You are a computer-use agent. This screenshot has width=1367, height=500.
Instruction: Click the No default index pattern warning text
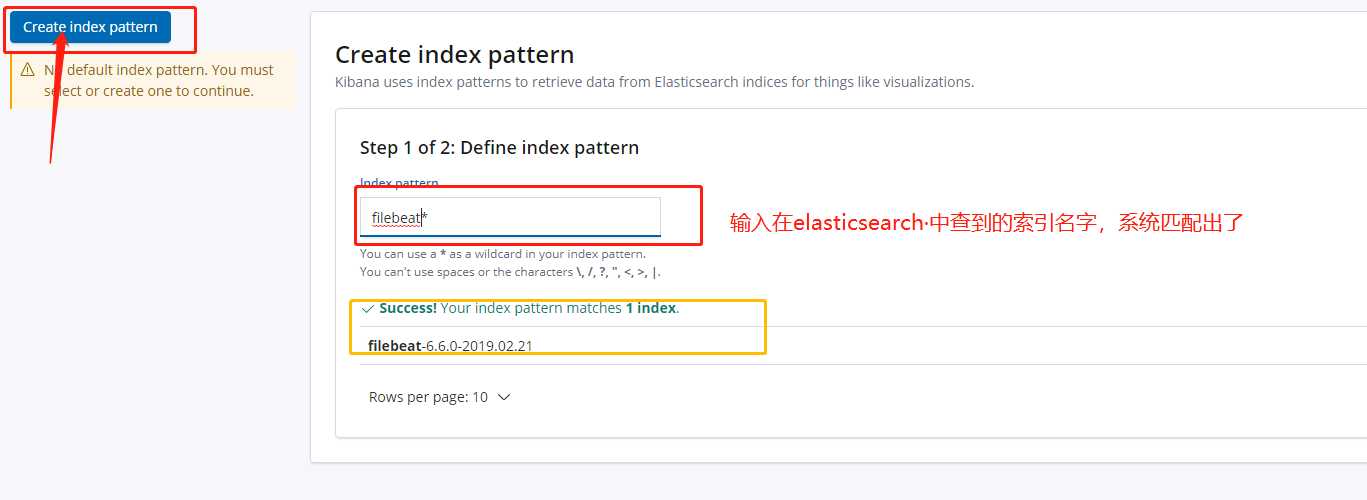[158, 70]
